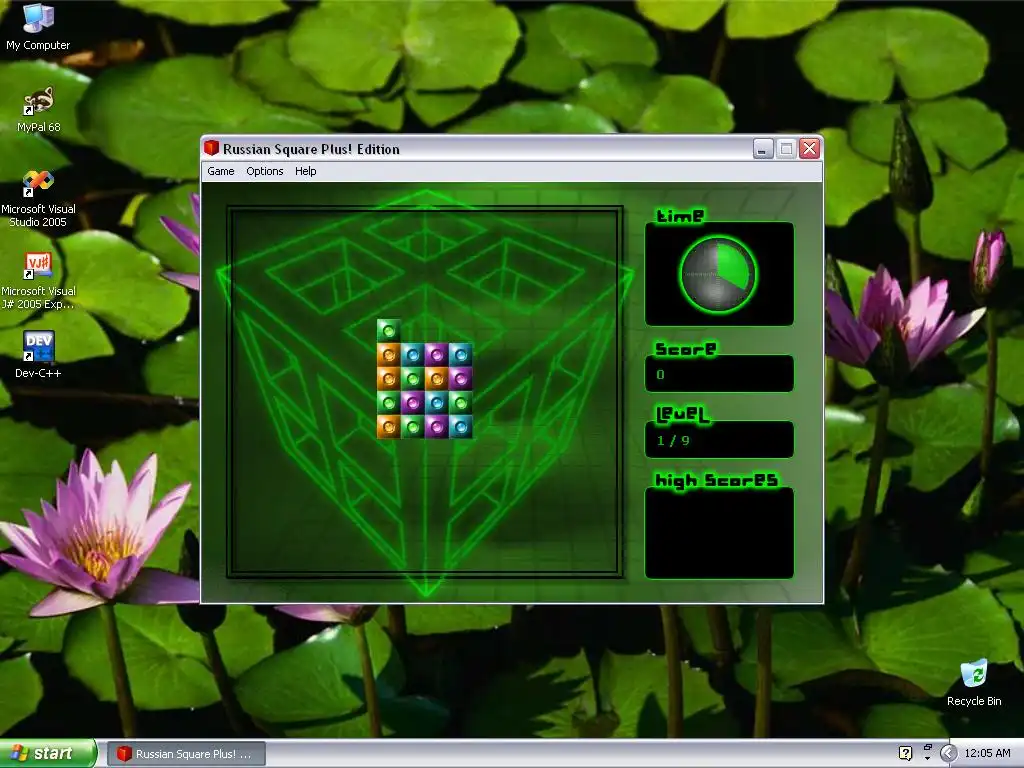Click the blue block at the stack's bottom-right corner
The width and height of the screenshot is (1024, 768).
point(460,427)
